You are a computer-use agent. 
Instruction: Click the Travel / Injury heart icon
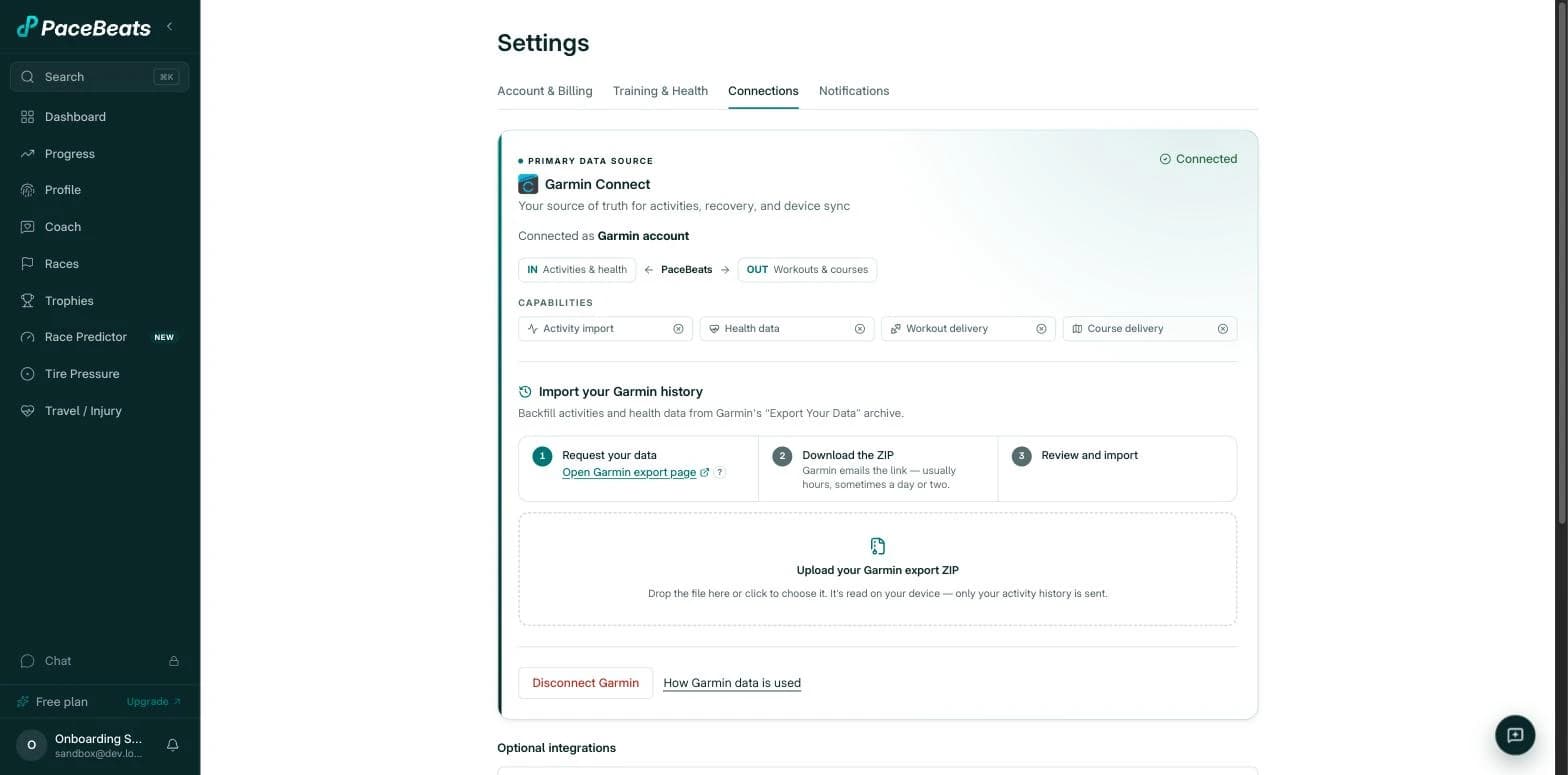28,411
